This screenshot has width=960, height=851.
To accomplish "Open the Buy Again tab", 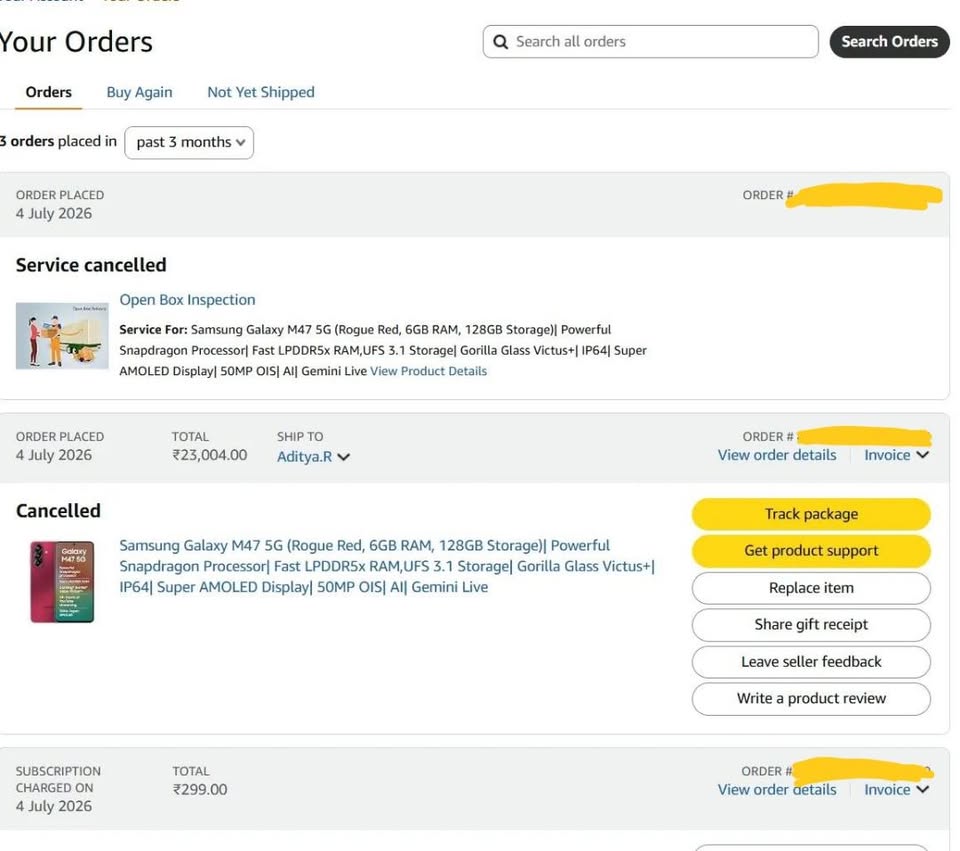I will click(x=140, y=92).
